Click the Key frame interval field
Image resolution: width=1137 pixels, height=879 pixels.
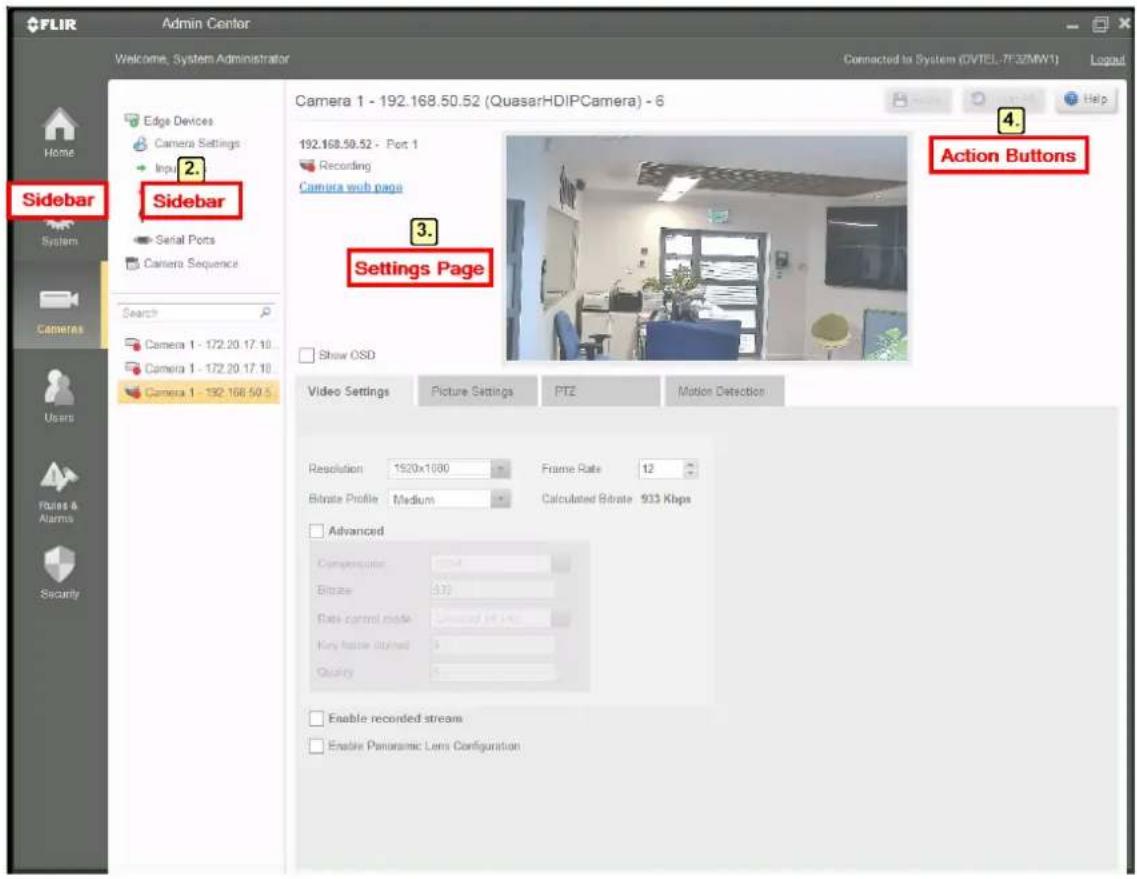[x=493, y=645]
